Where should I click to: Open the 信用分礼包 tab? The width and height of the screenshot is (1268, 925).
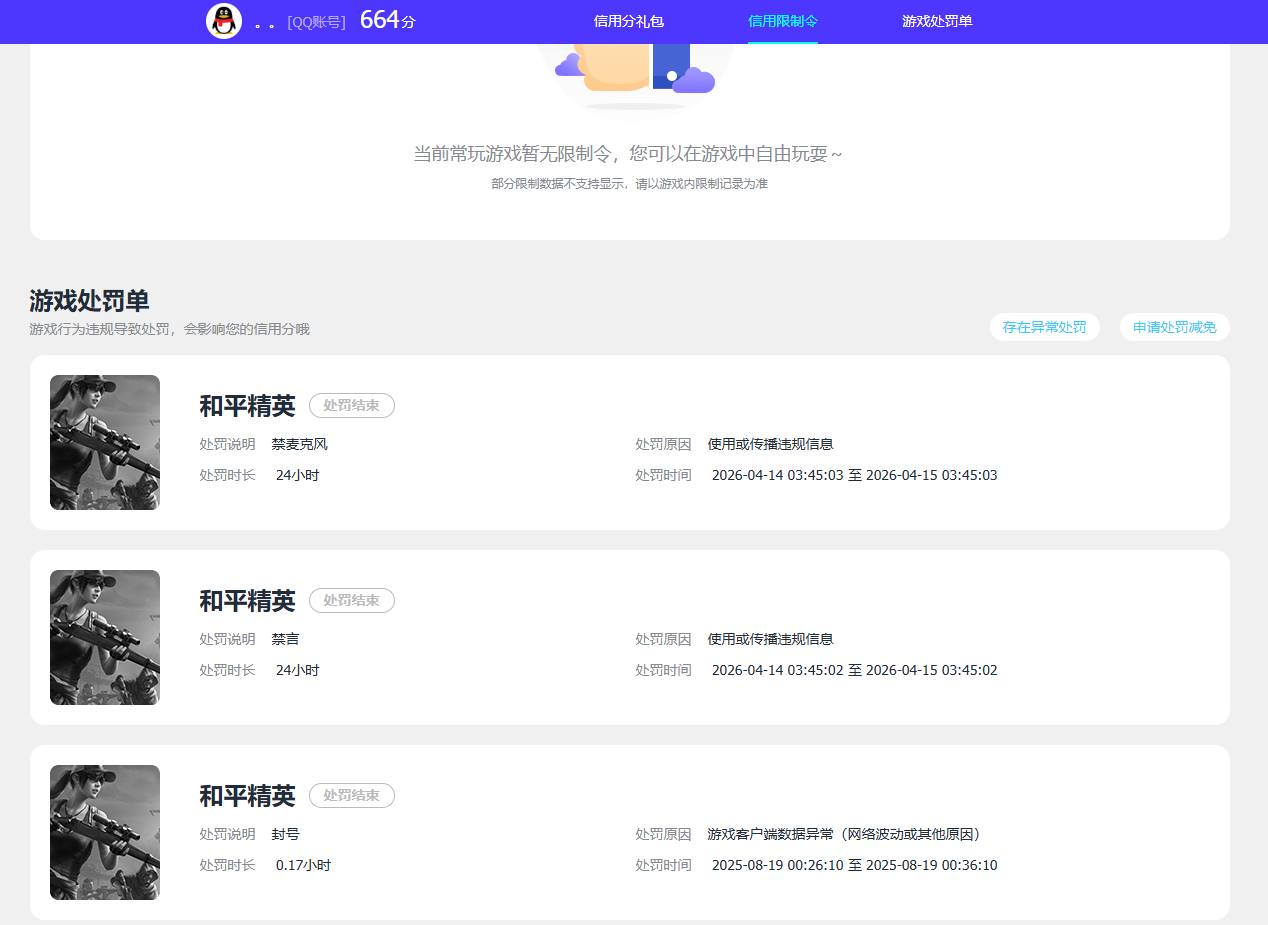629,21
